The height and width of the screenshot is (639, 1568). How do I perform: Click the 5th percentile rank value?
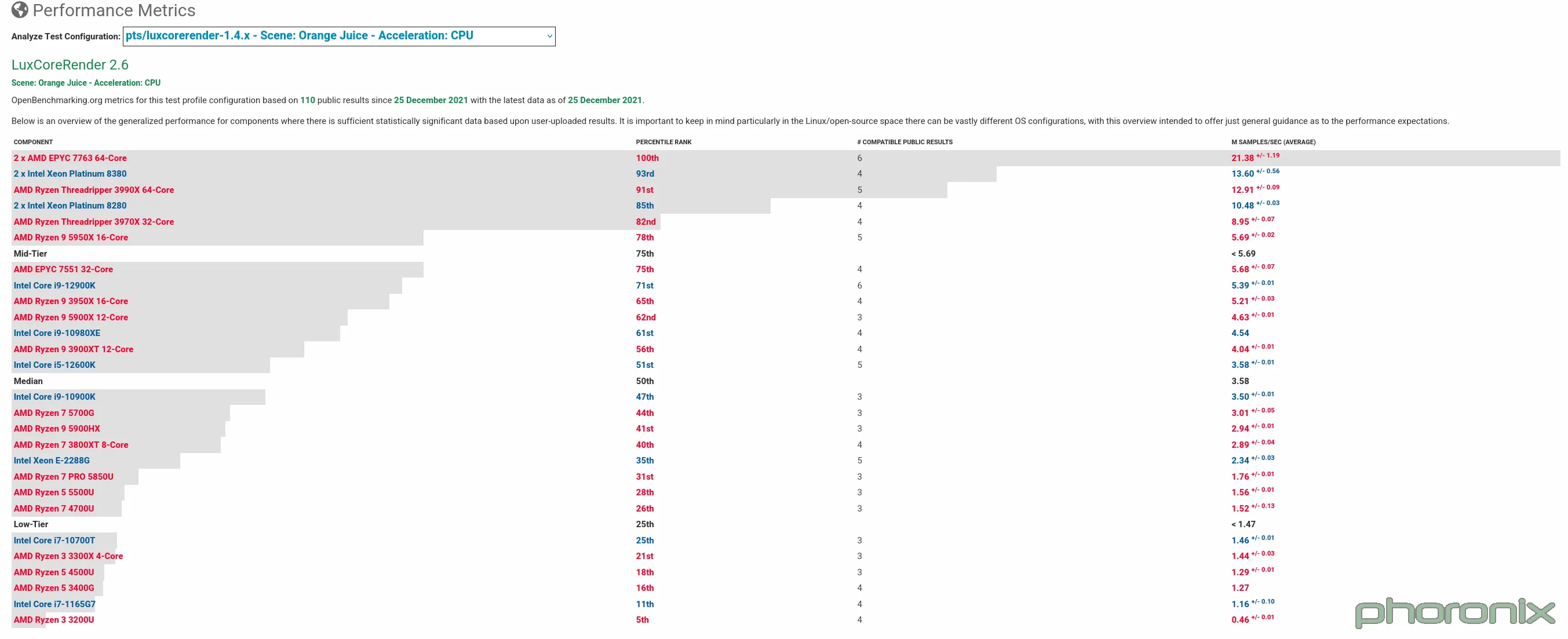642,620
